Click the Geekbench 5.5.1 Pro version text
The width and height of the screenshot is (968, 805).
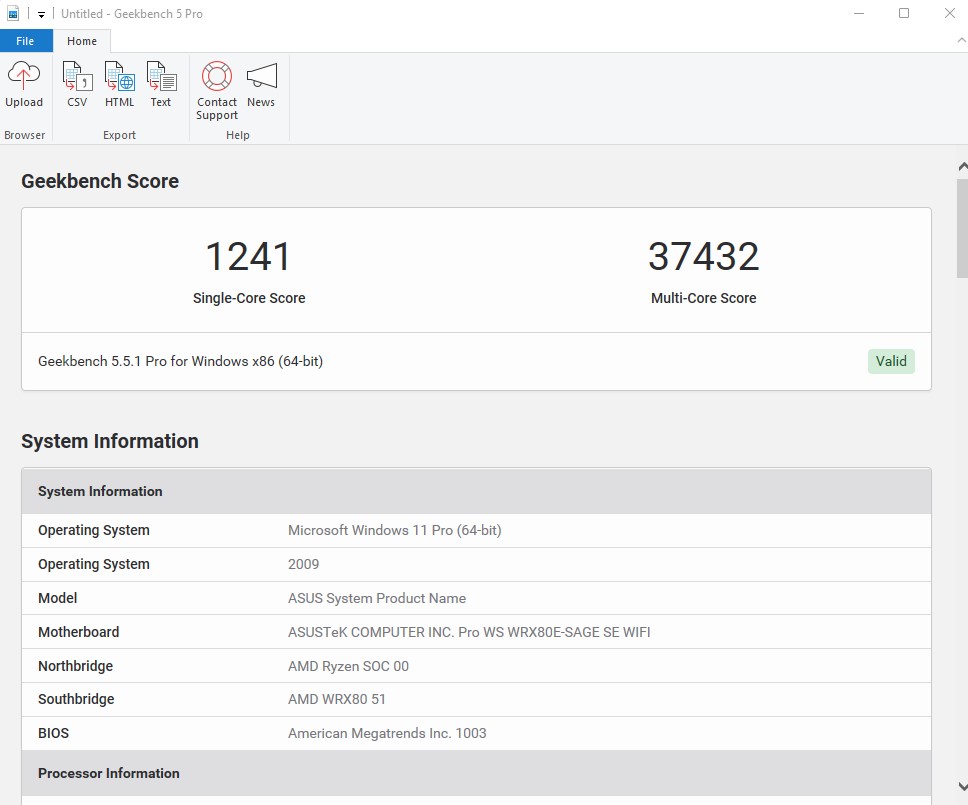click(180, 361)
